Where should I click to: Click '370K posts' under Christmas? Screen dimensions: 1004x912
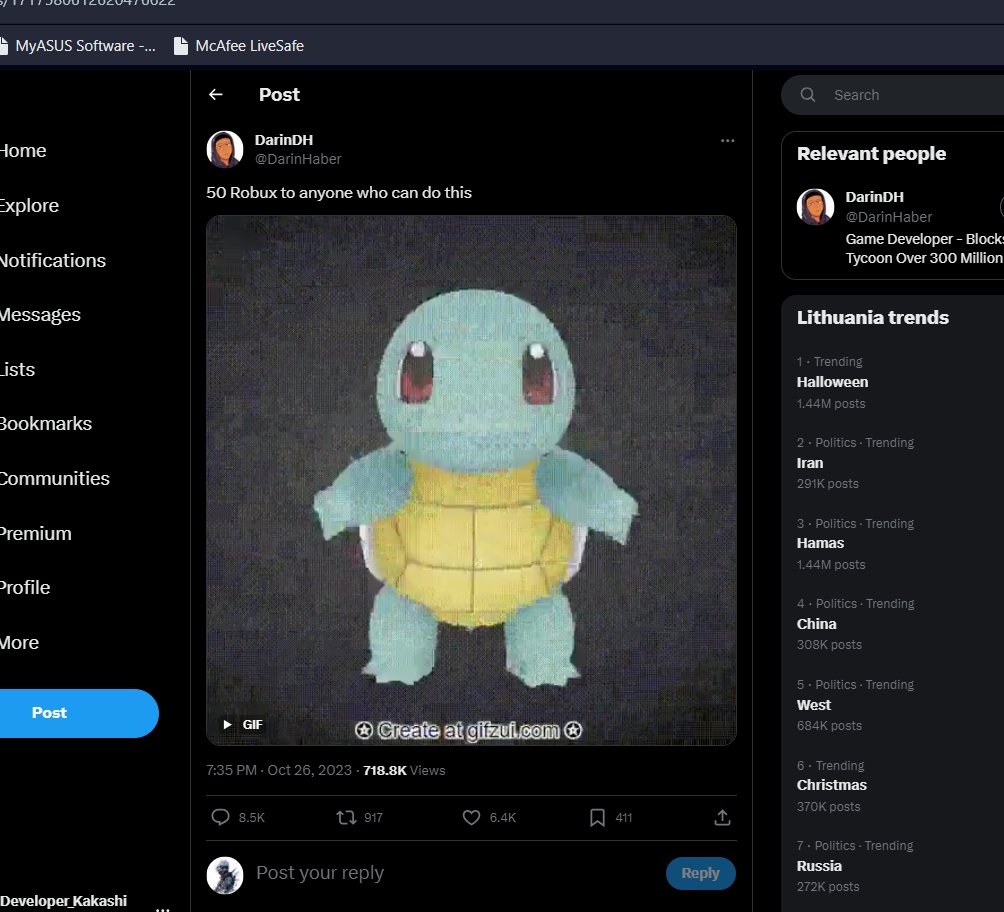(829, 807)
